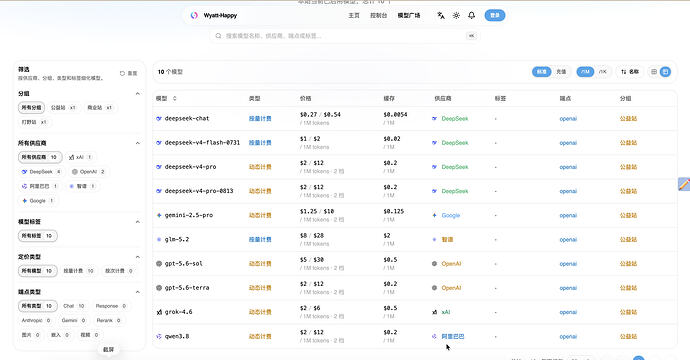Filter by 公益站 group chip
The image size is (690, 360).
click(x=63, y=107)
